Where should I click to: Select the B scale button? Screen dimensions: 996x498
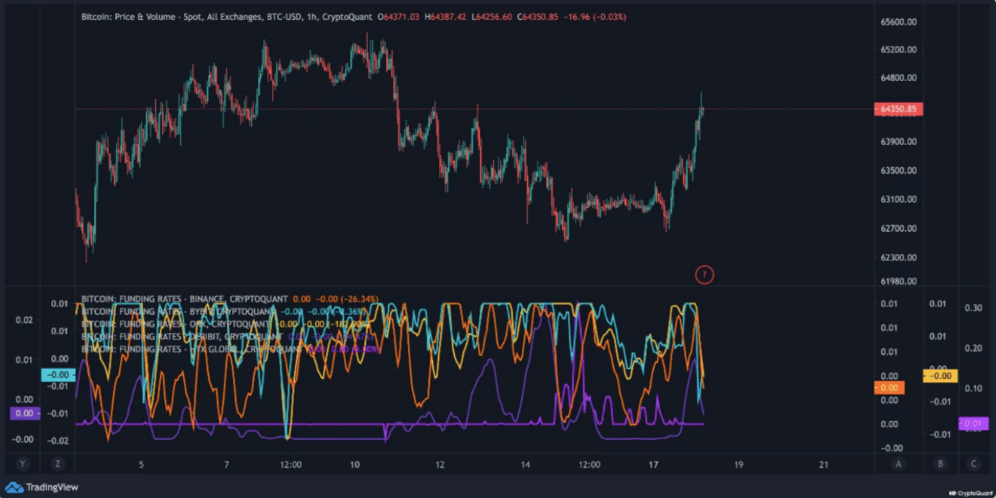939,464
